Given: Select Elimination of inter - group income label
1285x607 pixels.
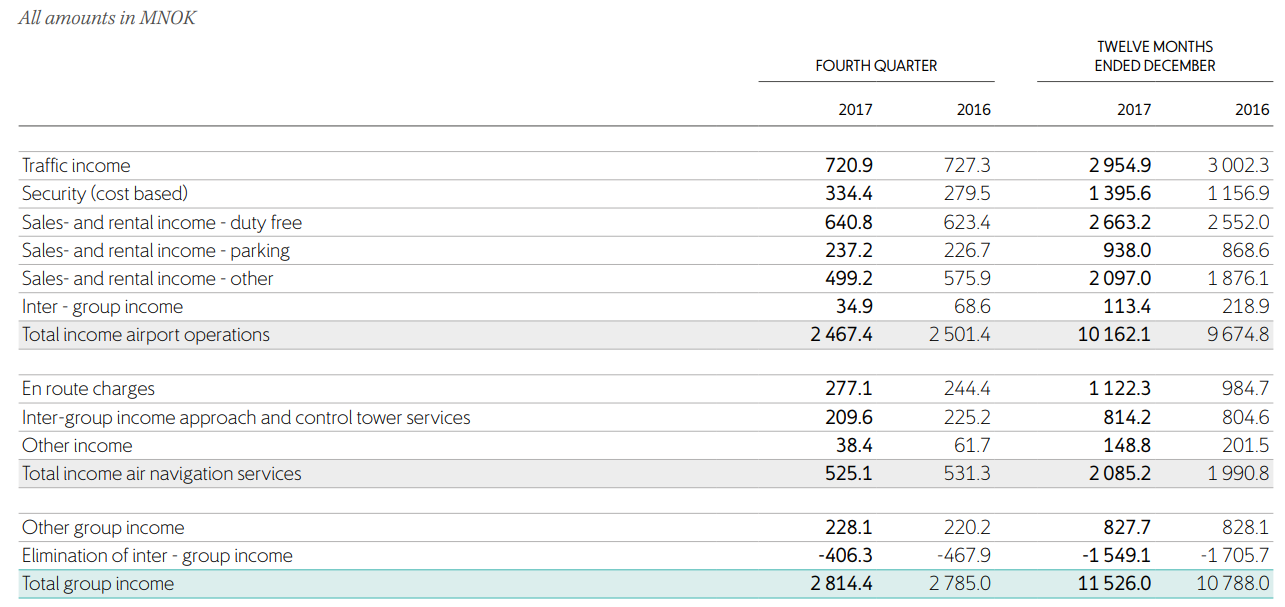Looking at the screenshot, I should coord(157,556).
